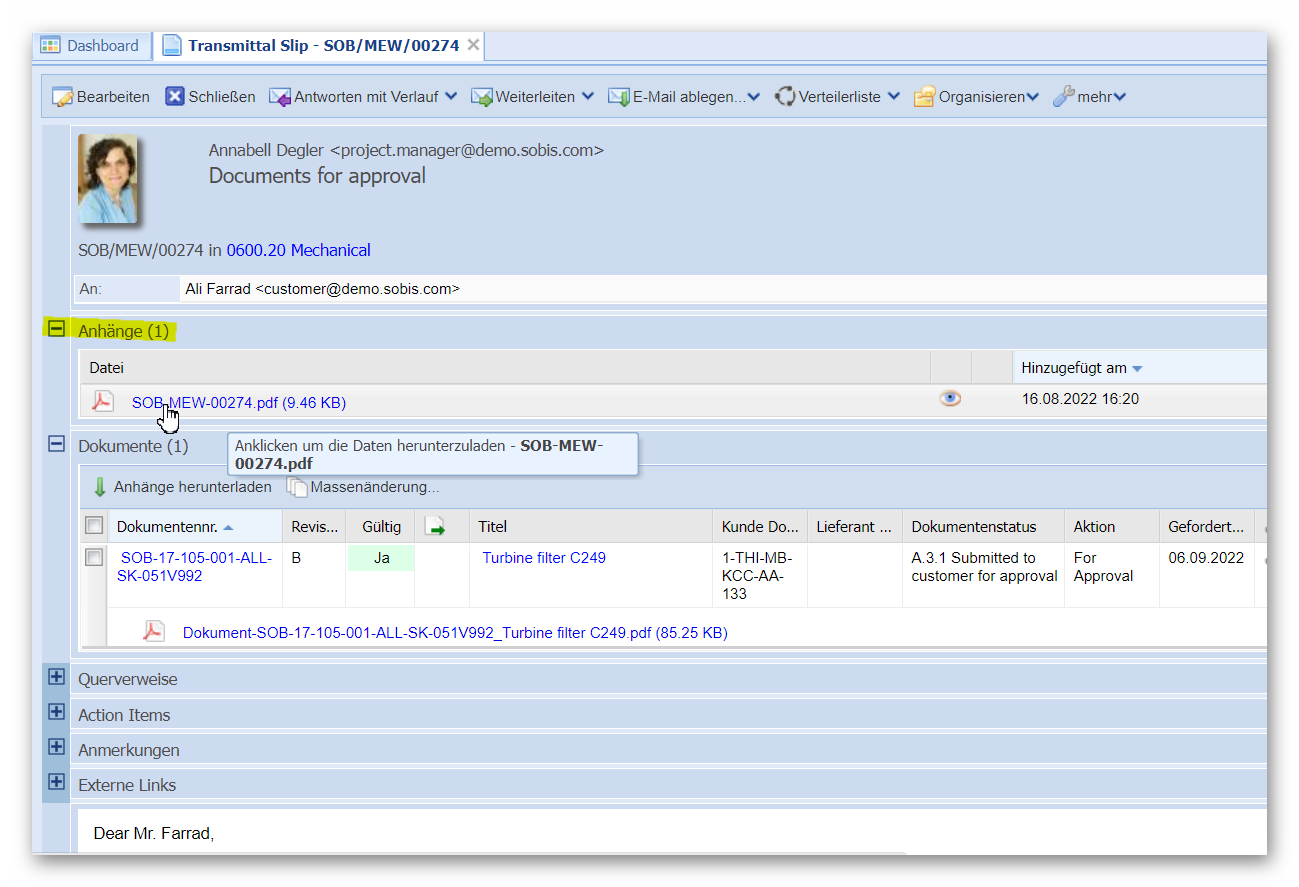Click the PDF icon beside SOB-MEW-00274.pdf
The width and height of the screenshot is (1299, 887).
point(103,402)
